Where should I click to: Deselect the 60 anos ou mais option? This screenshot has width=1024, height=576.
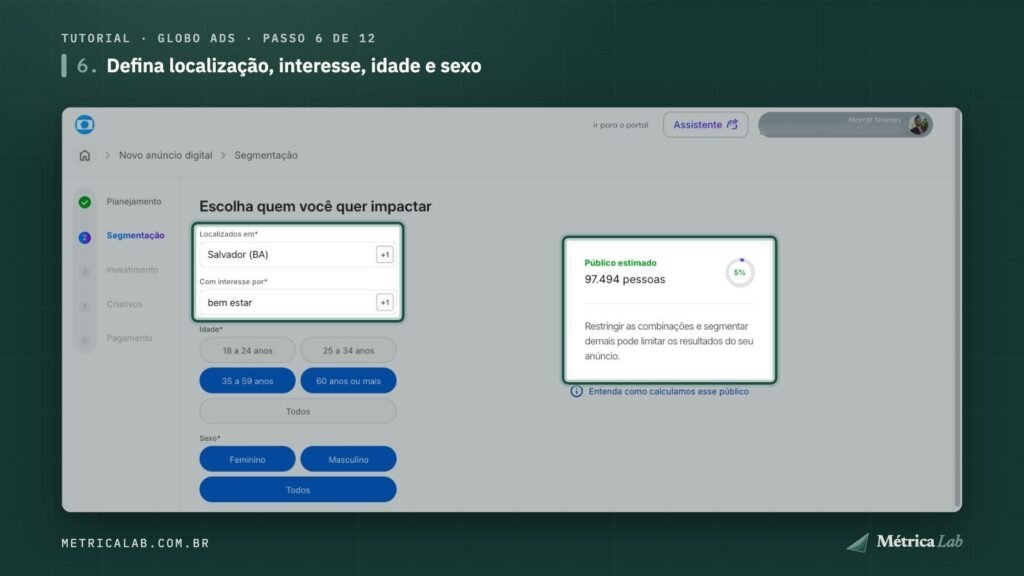(348, 381)
